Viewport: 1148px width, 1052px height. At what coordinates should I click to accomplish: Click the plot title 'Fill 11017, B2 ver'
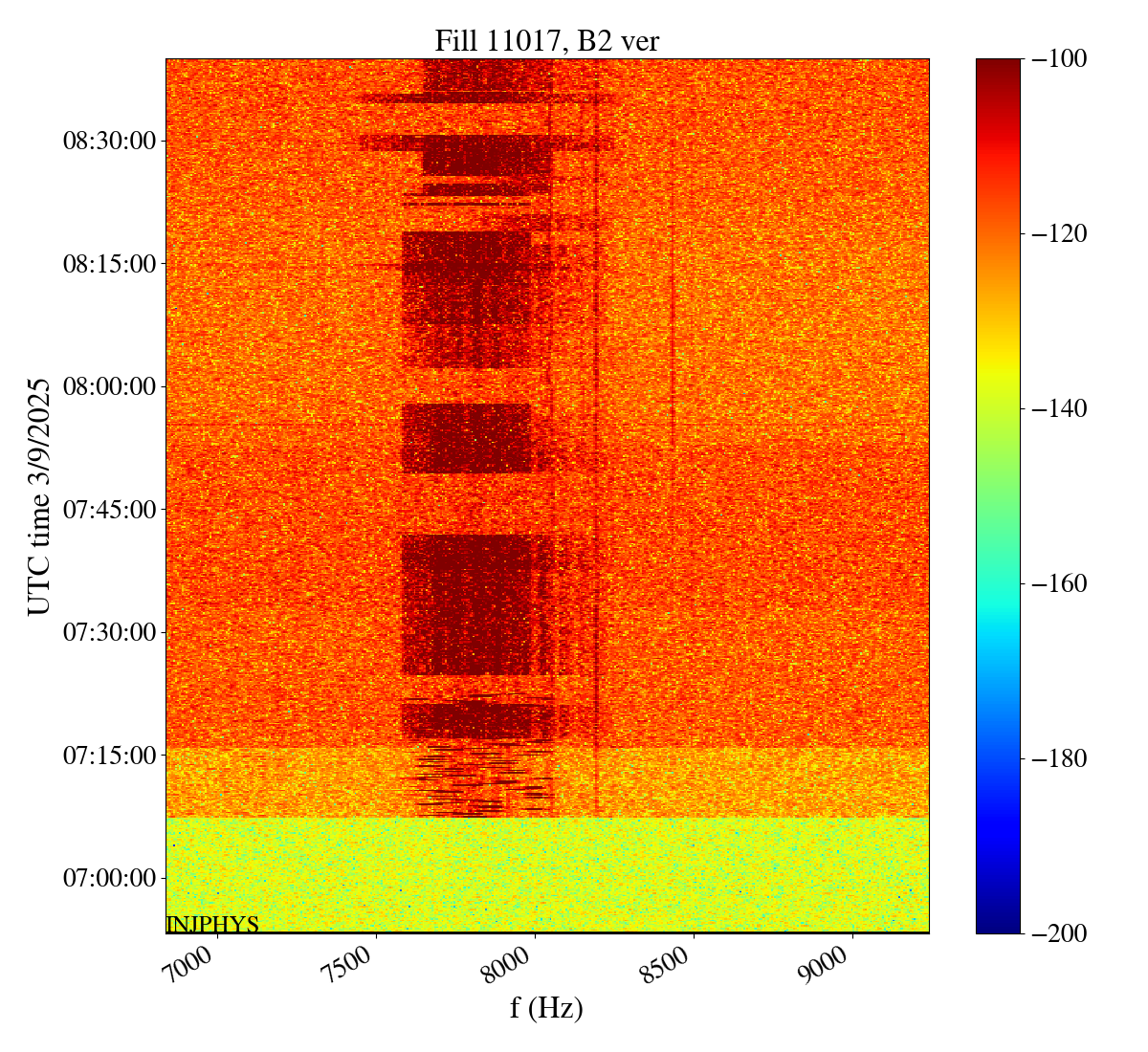[x=546, y=40]
